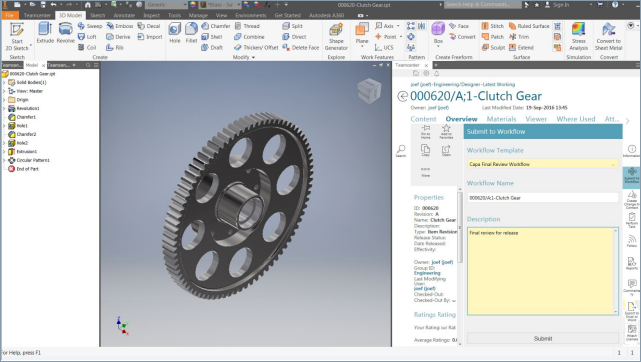Launch the Stress Analysis tool
Viewport: 641px width, 362px height.
[x=578, y=37]
